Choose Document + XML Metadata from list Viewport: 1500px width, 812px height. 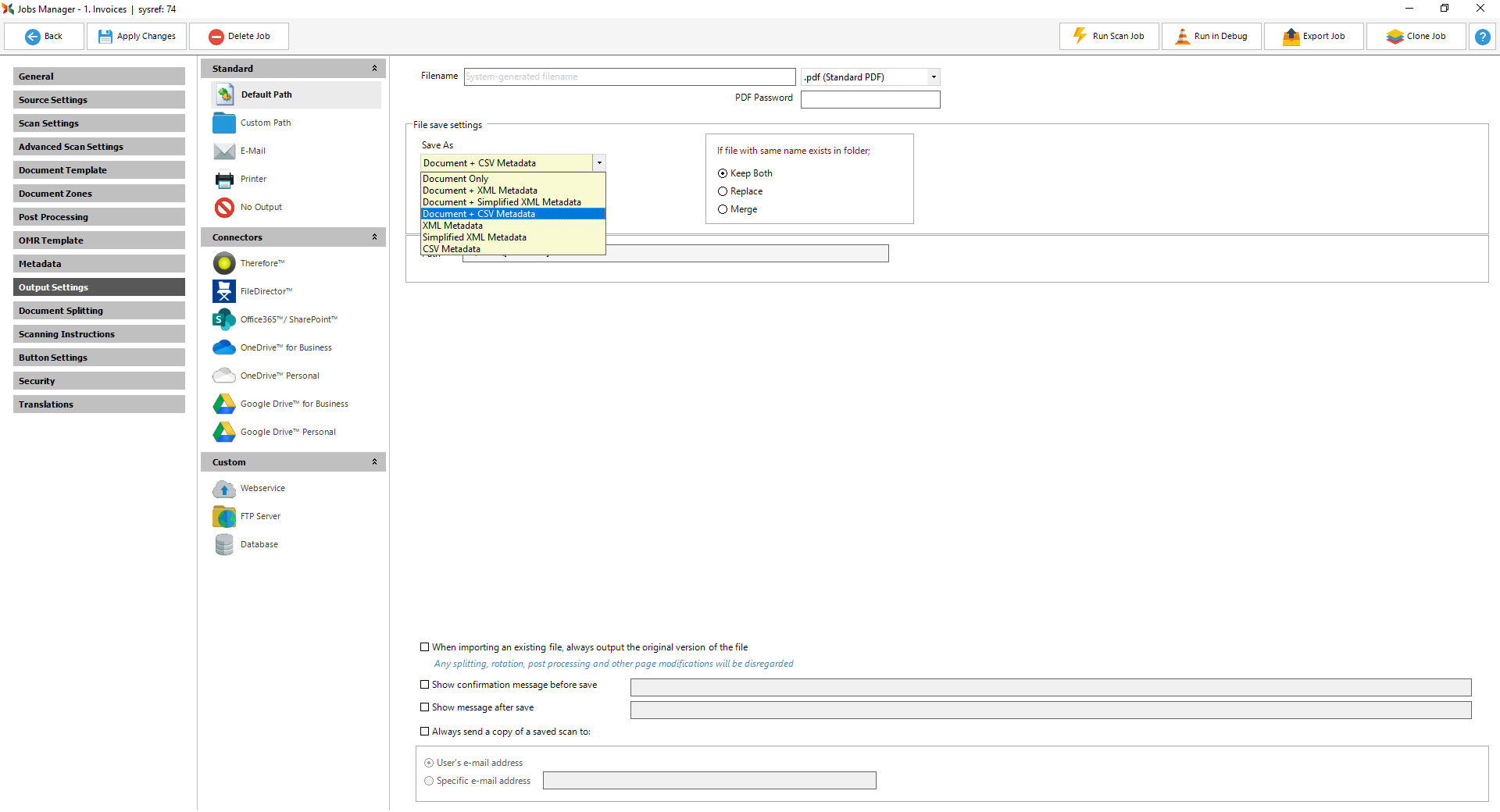(480, 191)
